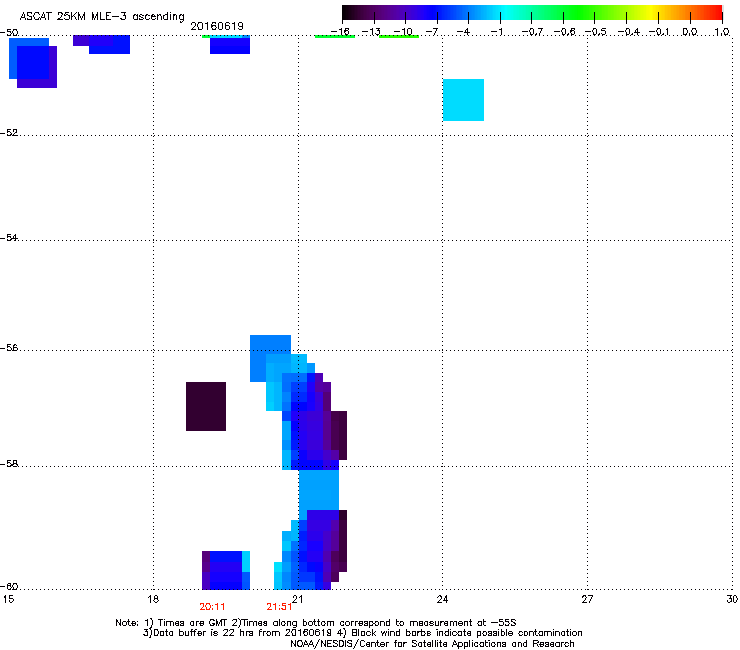Image resolution: width=740 pixels, height=650 pixels.
Task: Click the color bar label -4
Action: pyautogui.click(x=464, y=32)
